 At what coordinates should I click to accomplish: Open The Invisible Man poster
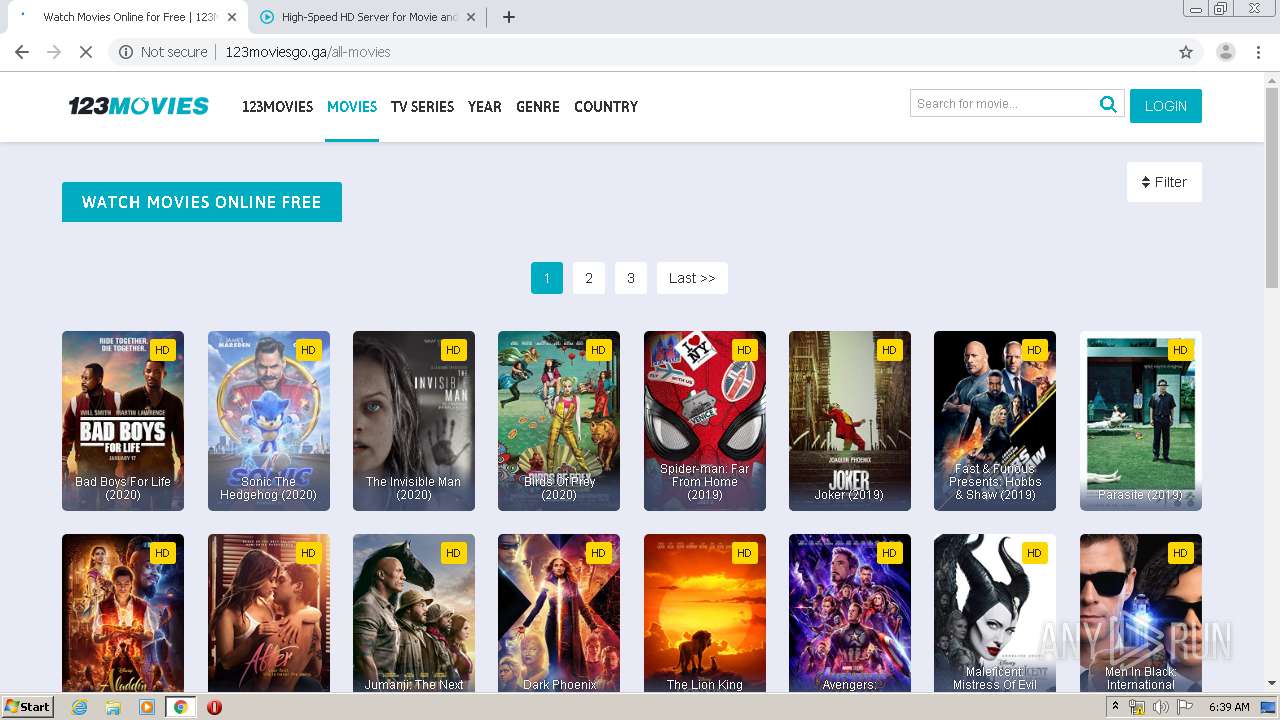(x=414, y=421)
